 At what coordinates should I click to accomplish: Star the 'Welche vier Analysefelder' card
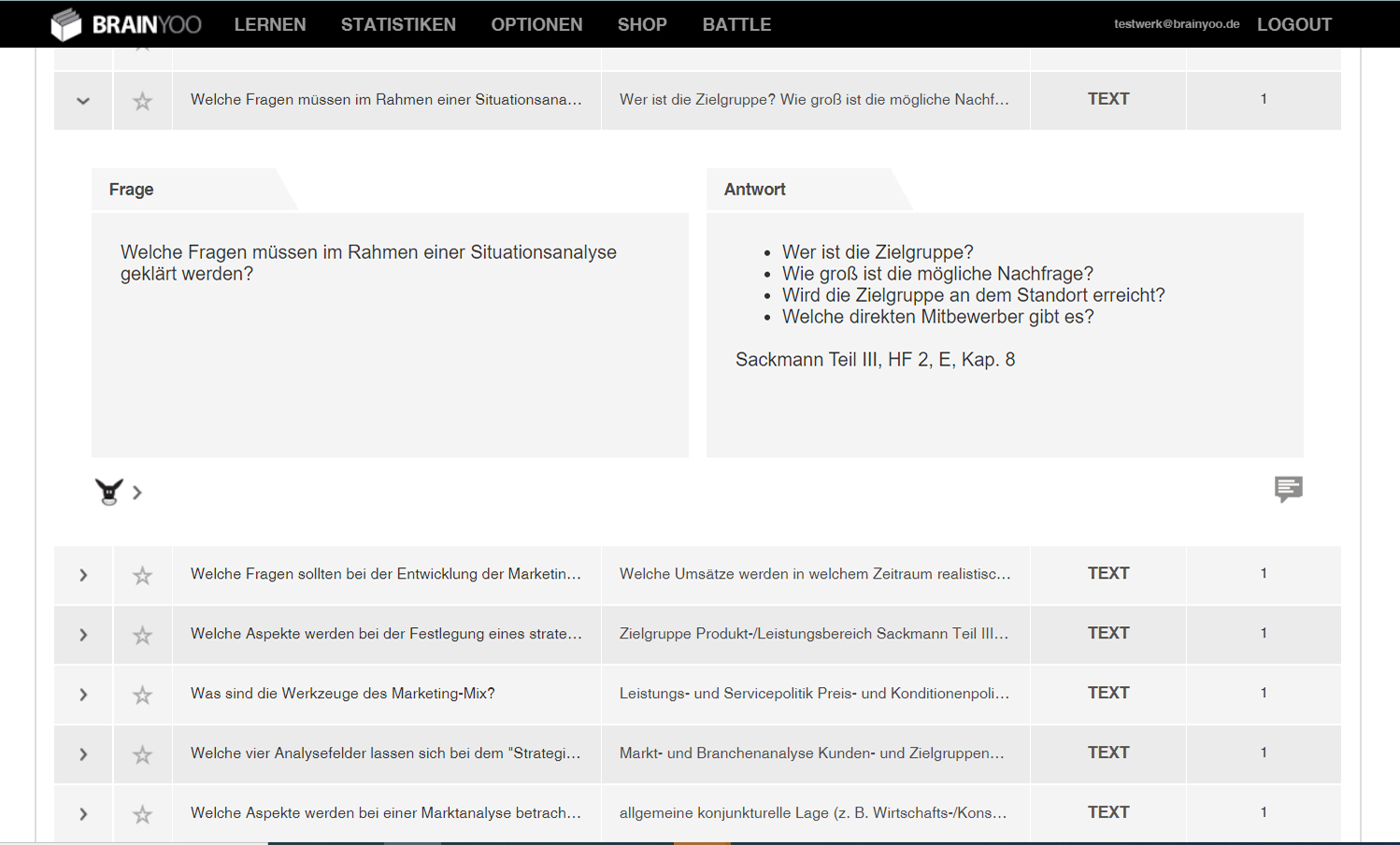[142, 754]
